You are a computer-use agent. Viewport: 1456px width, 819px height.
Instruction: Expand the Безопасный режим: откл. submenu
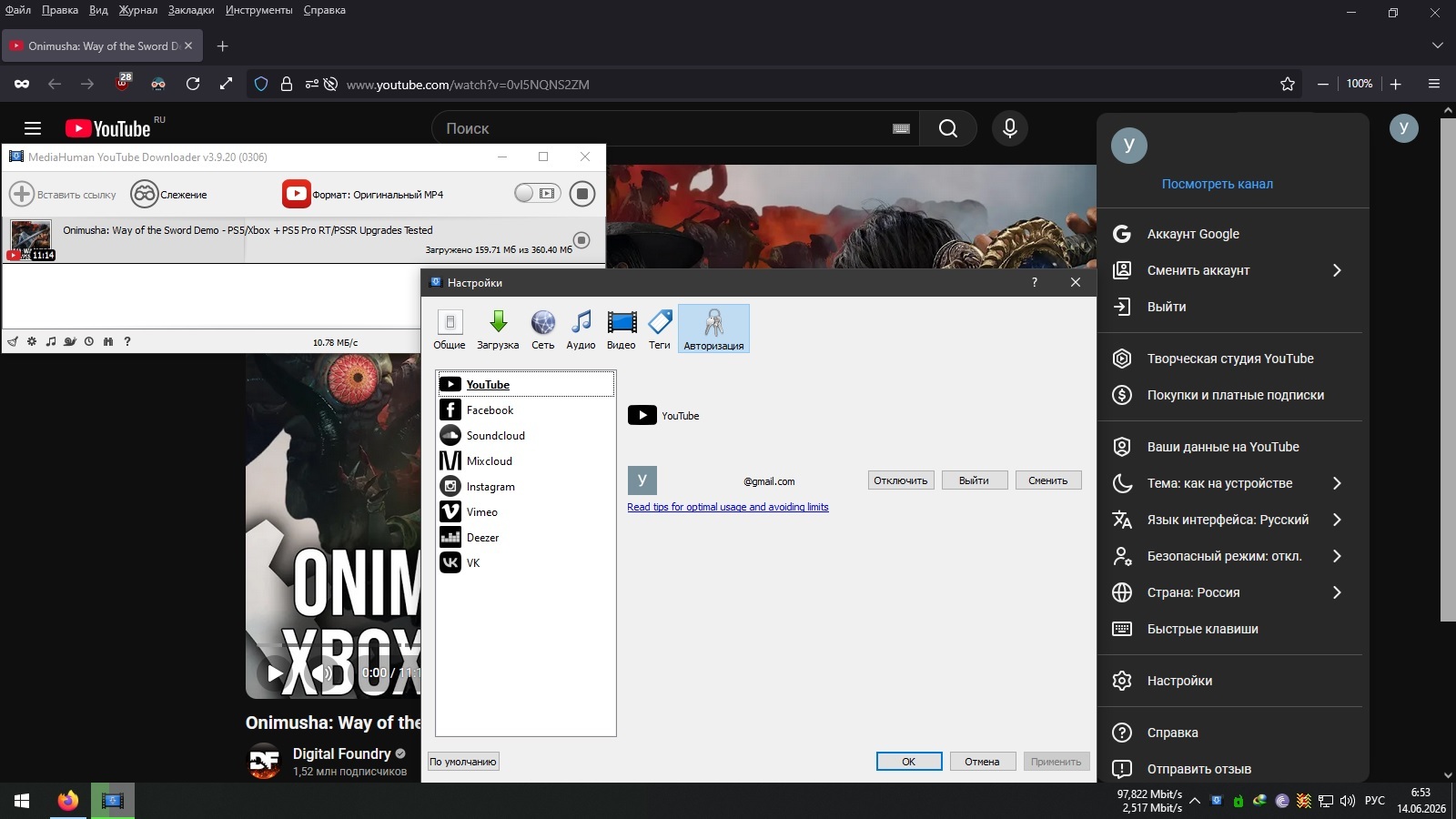1229,556
